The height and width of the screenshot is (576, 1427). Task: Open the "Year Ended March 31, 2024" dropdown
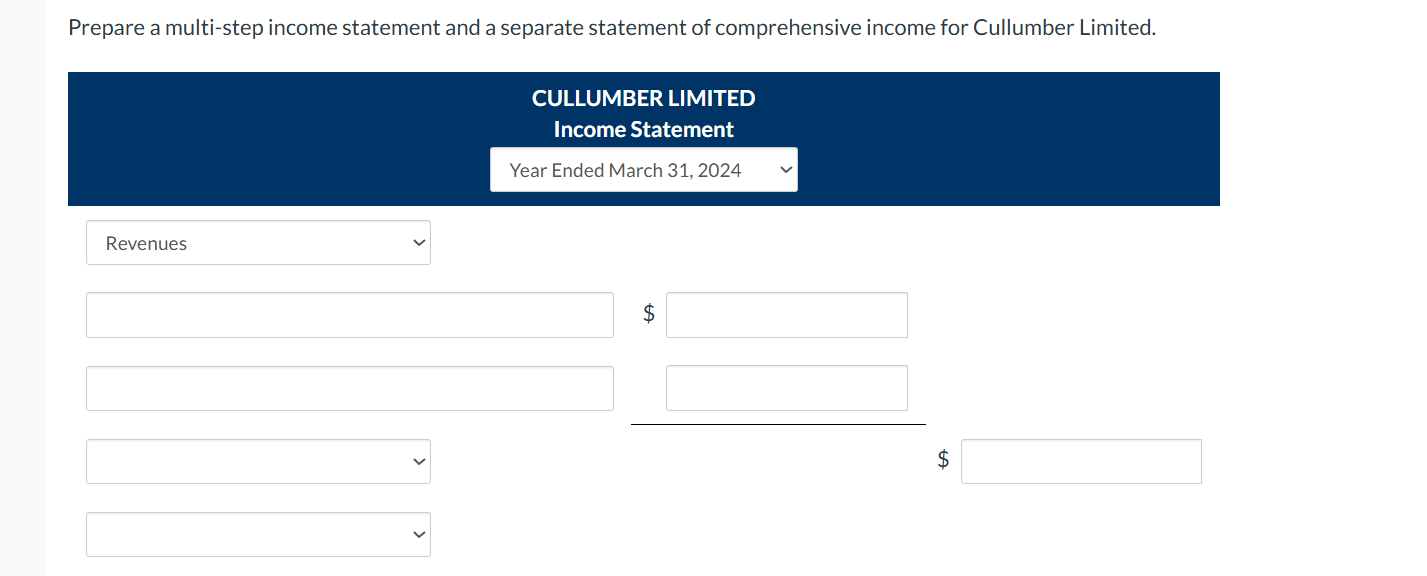coord(643,169)
